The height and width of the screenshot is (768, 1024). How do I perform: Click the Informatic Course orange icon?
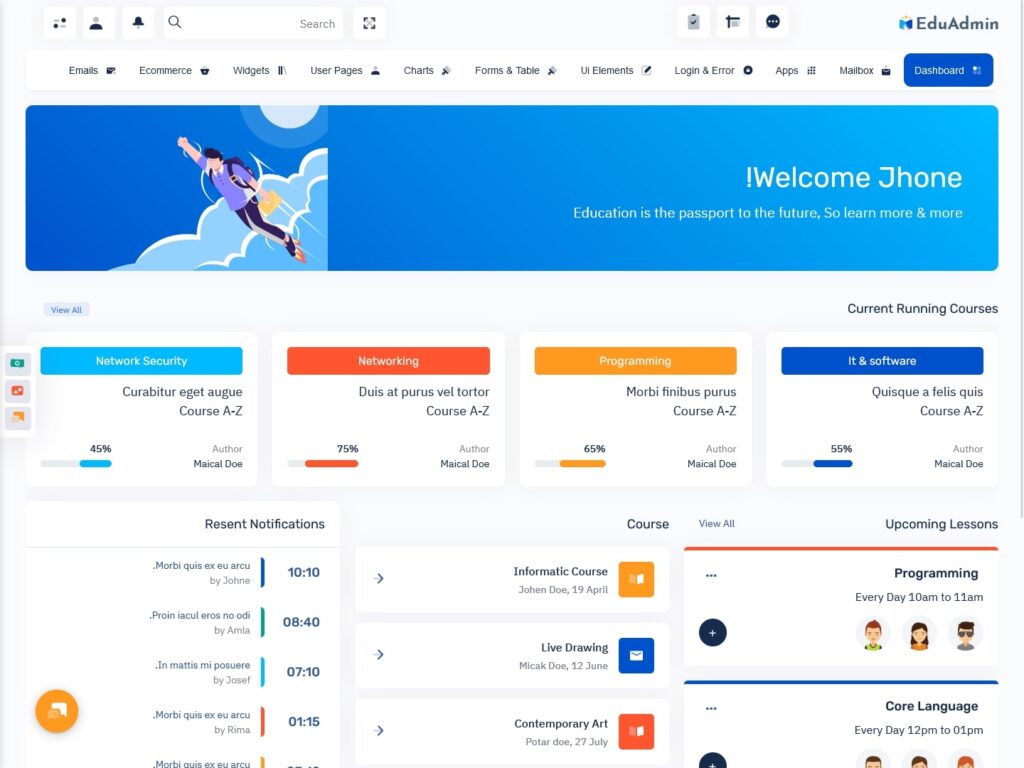636,578
